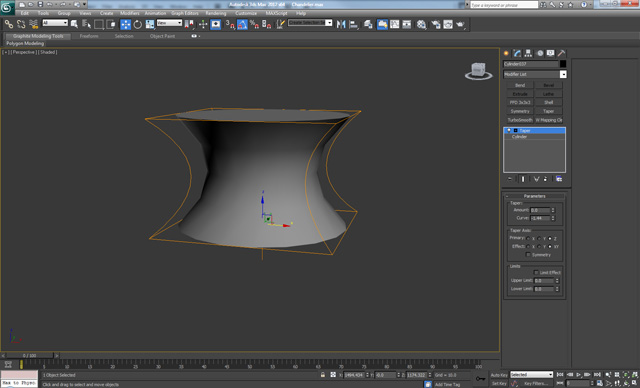Click the time slider 0 / 100 handle
Screen dimensions: 640x388
[30, 356]
